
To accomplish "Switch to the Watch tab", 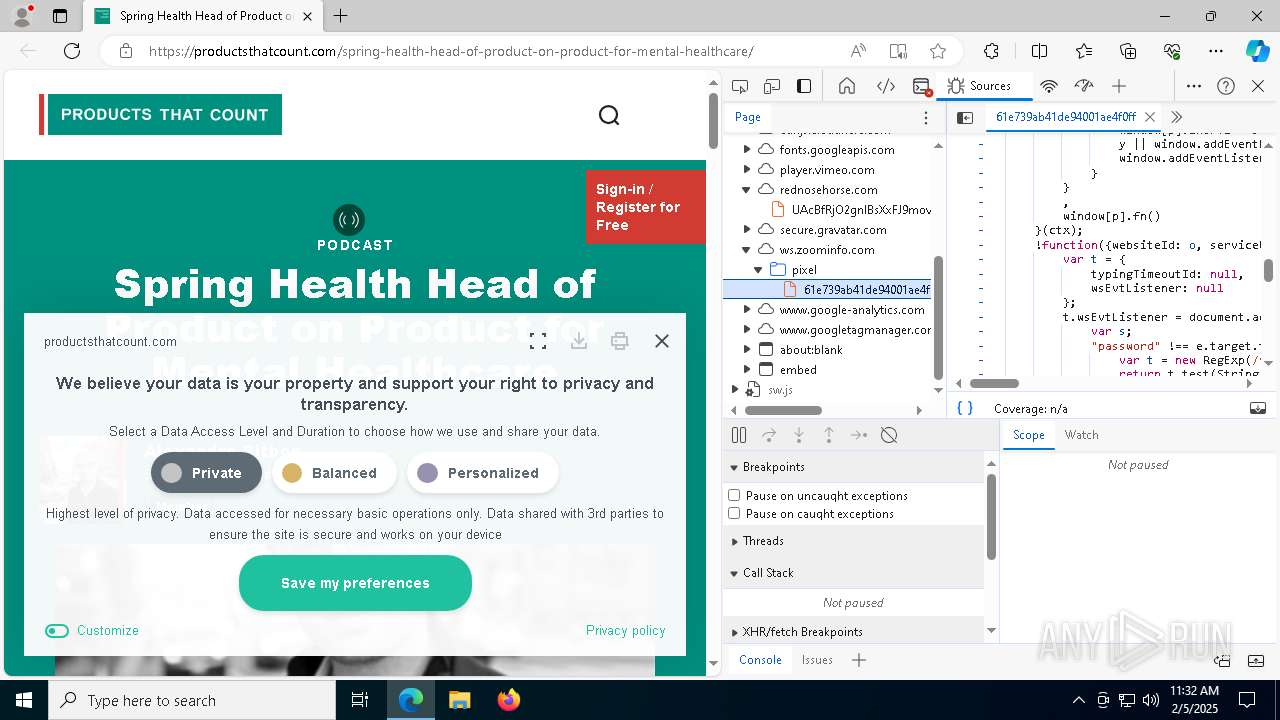I will pos(1081,435).
